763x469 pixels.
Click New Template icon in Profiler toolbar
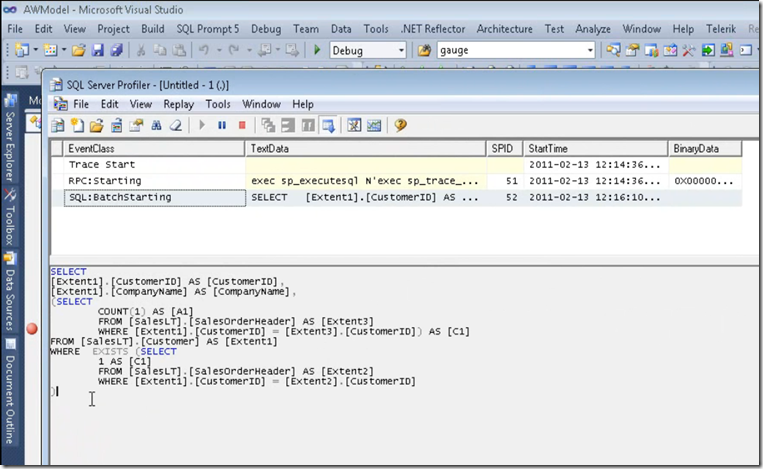click(77, 126)
